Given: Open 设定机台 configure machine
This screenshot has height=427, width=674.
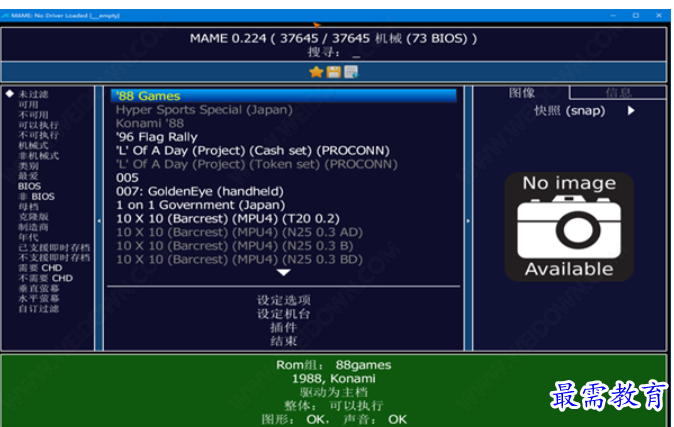Looking at the screenshot, I should click(284, 314).
